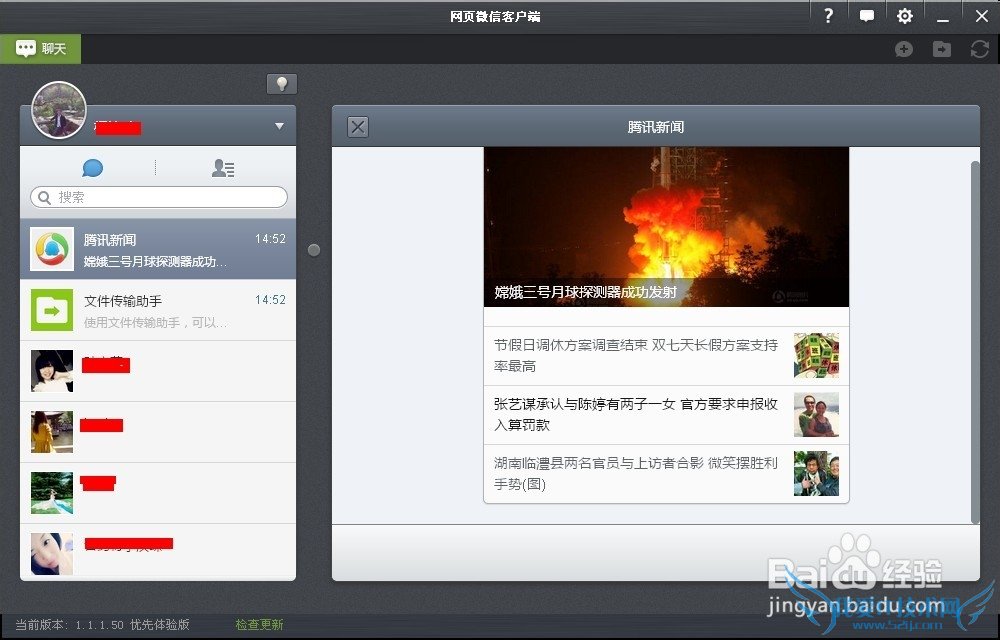Switch to contacts list tab
This screenshot has height=640, width=1000.
coord(223,168)
